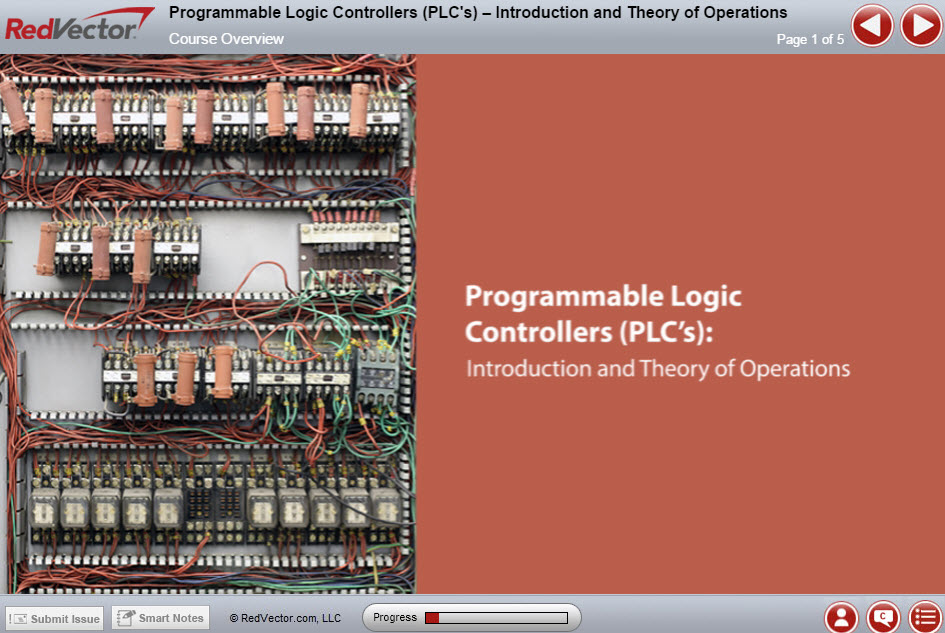Go back to the previous page
Screen dimensions: 945x633
(x=872, y=25)
